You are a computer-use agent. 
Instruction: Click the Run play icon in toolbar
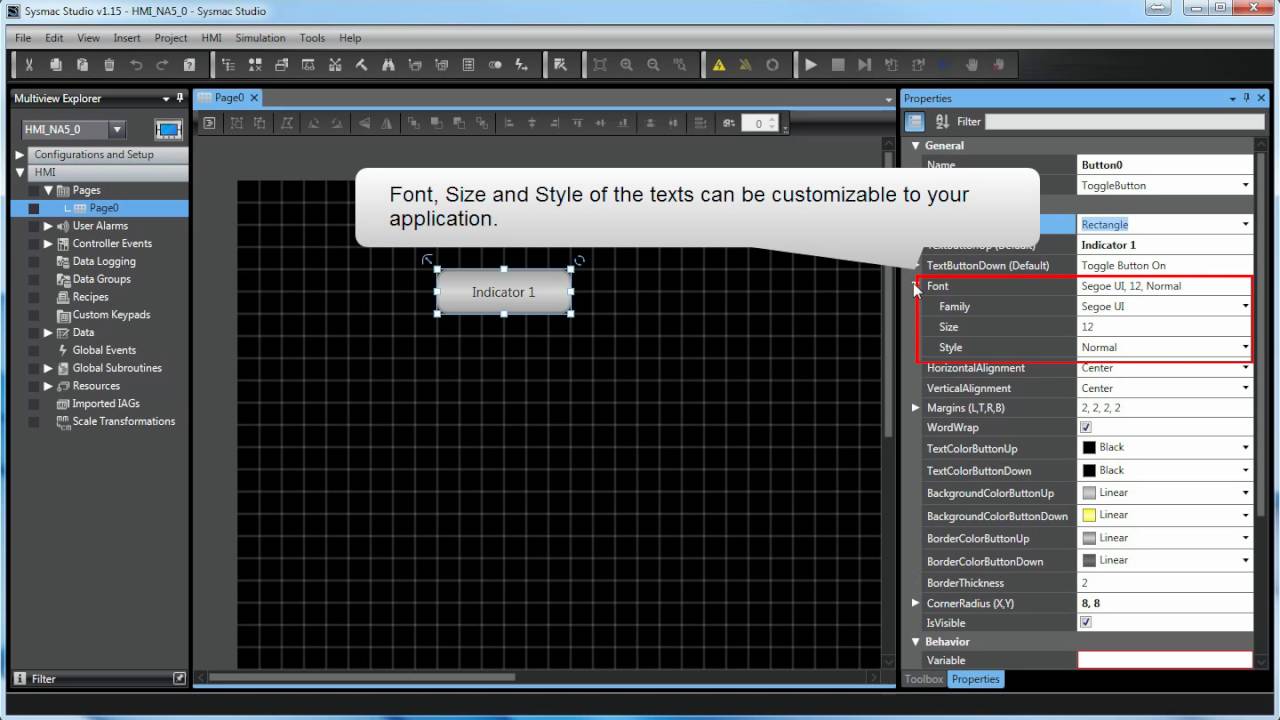click(x=811, y=65)
